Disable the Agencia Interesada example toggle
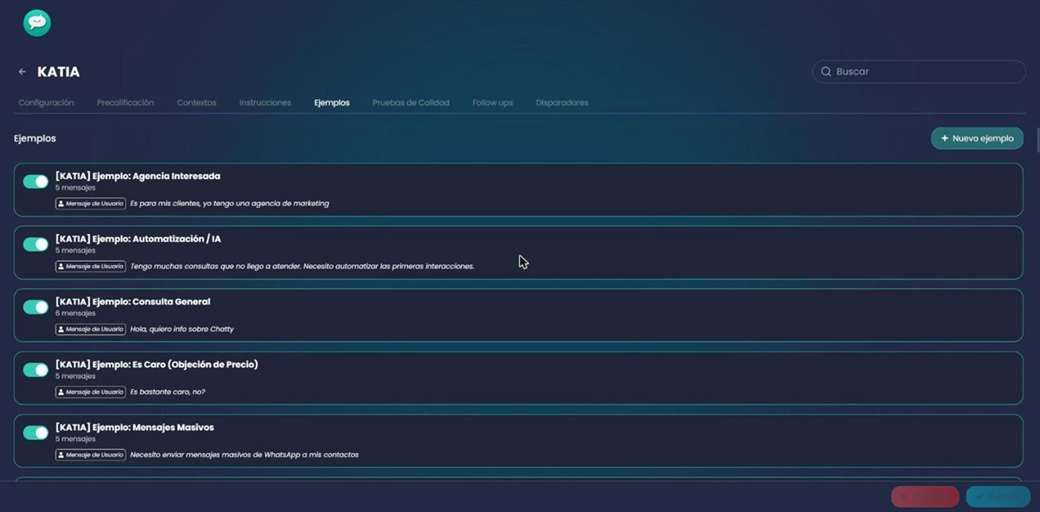The height and width of the screenshot is (512, 1040). 36,182
